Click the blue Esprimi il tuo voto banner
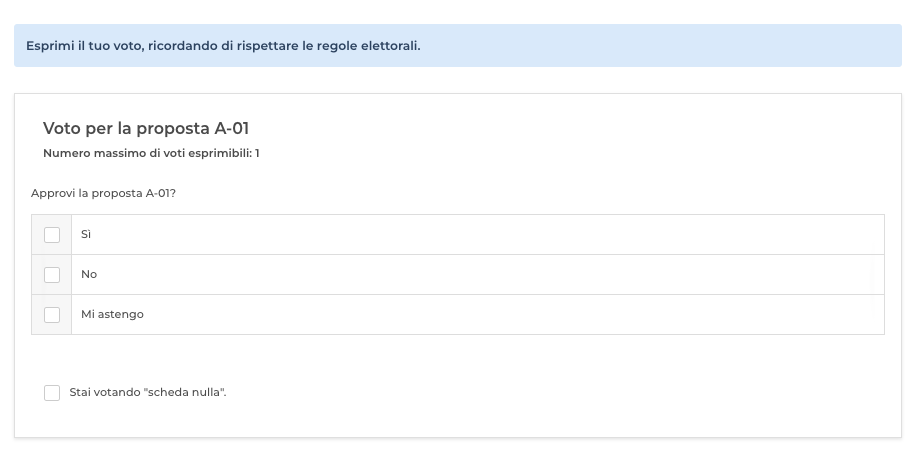 [458, 45]
